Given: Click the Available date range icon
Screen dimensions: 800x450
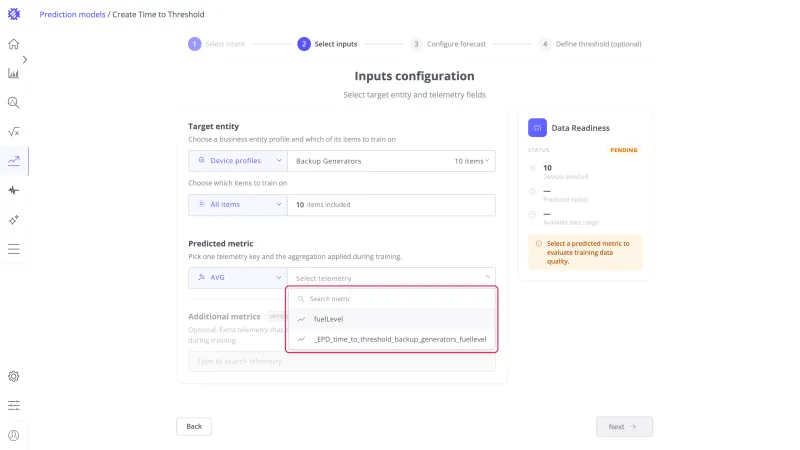Looking at the screenshot, I should coord(532,214).
